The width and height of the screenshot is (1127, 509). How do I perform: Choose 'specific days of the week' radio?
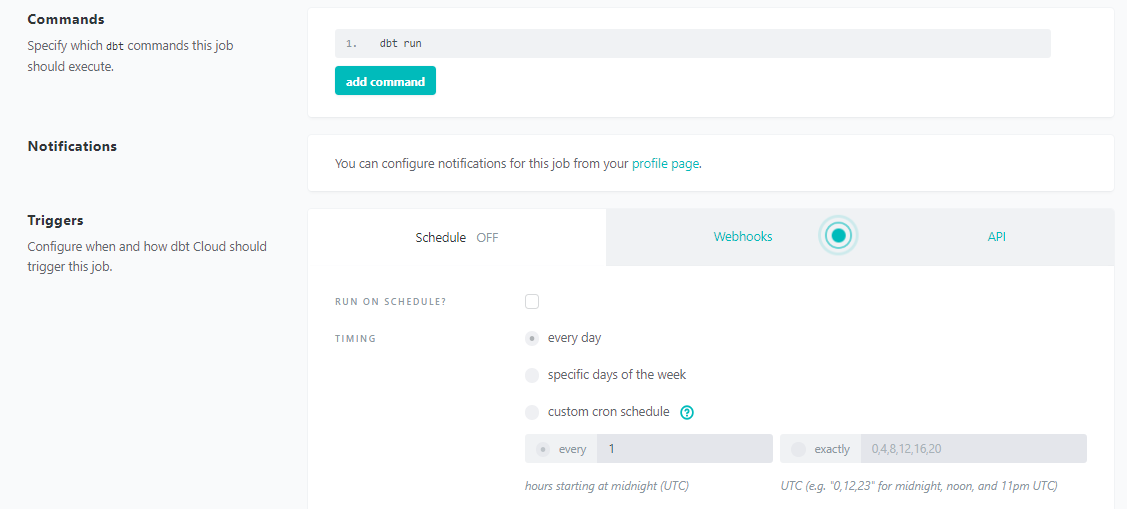[x=532, y=375]
